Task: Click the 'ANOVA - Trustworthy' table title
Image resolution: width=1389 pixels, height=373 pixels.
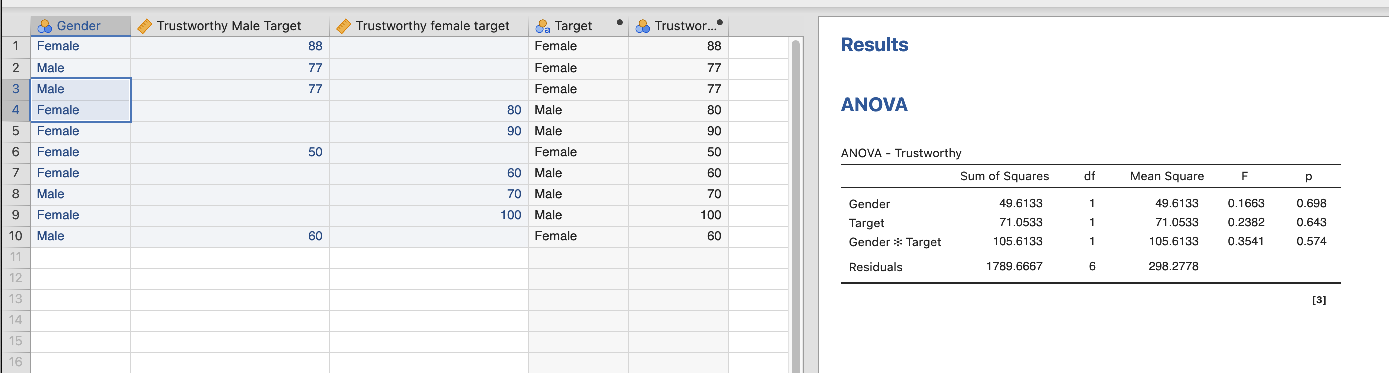Action: 901,153
